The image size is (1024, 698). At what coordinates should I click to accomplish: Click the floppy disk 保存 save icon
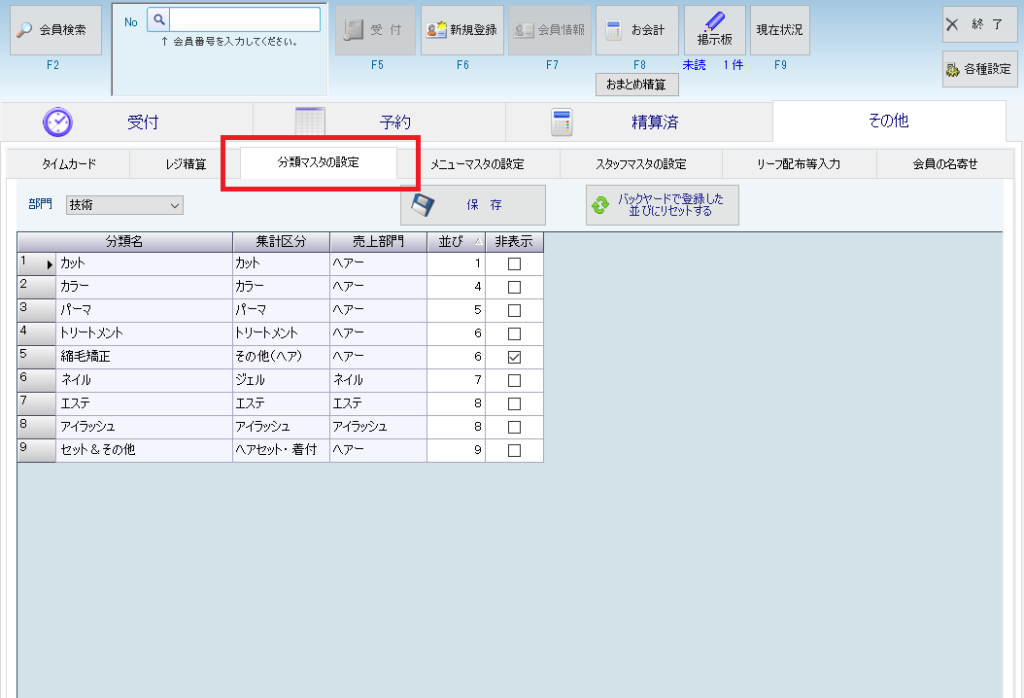click(423, 205)
